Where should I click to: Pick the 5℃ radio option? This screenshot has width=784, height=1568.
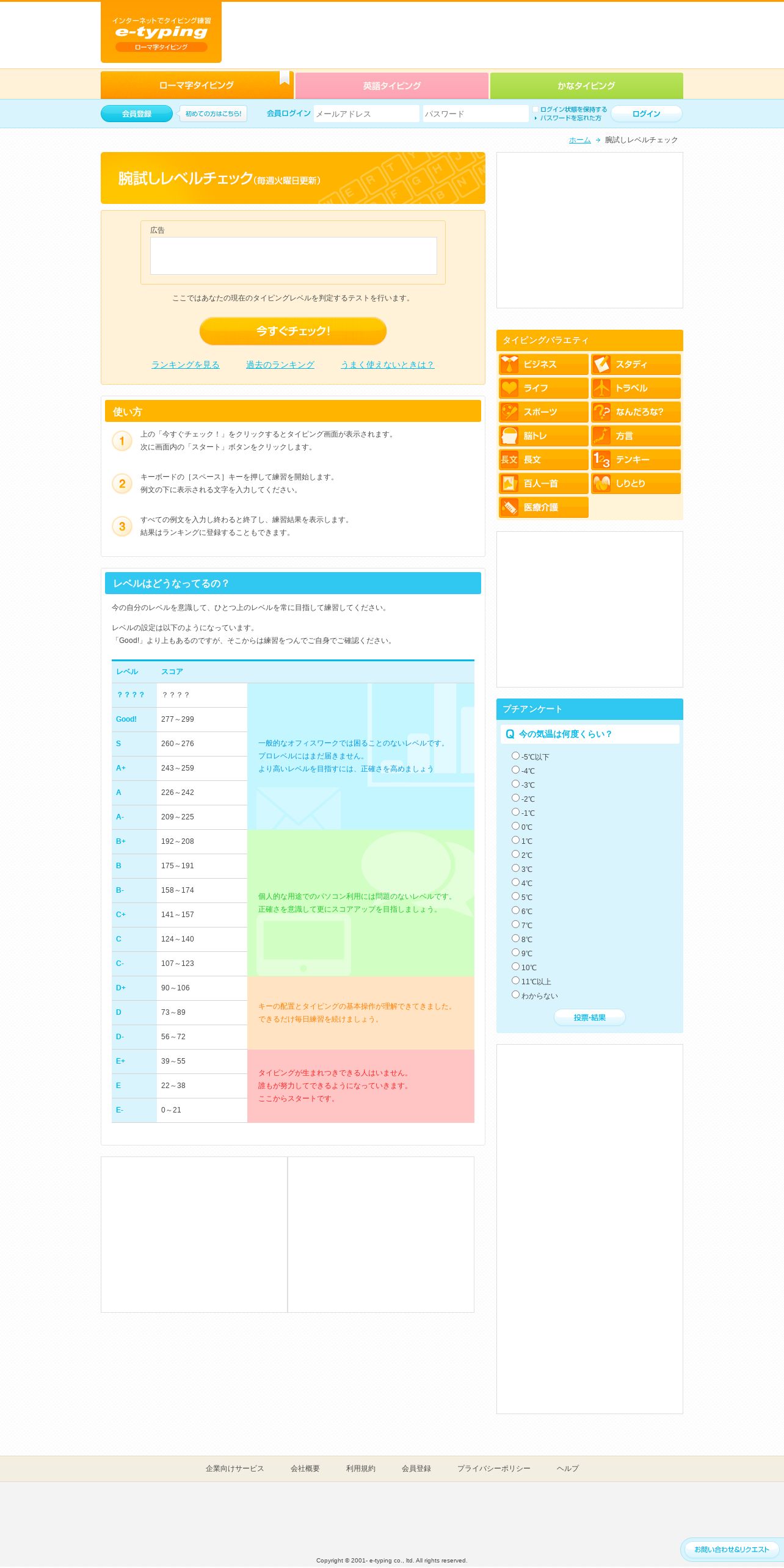[x=515, y=896]
